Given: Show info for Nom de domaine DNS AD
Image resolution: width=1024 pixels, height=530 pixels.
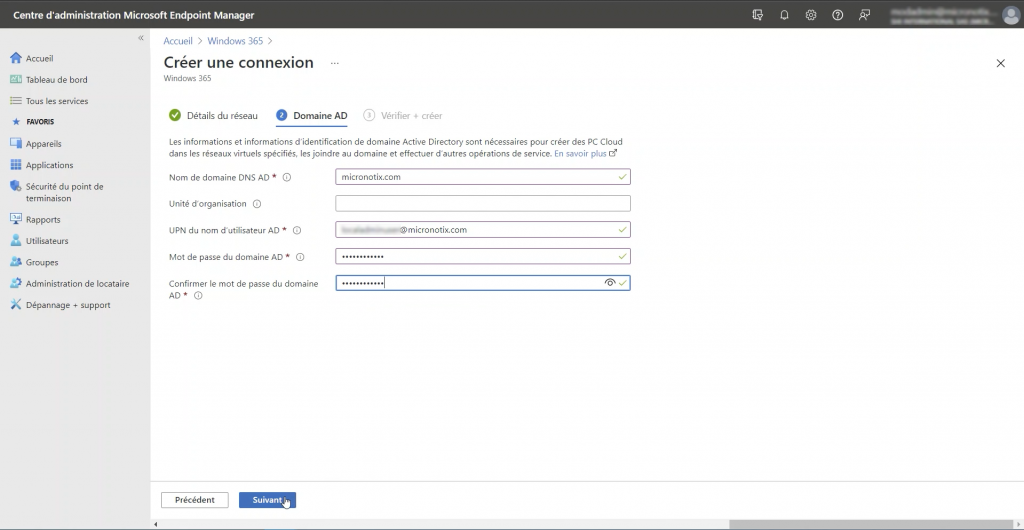Looking at the screenshot, I should point(287,178).
